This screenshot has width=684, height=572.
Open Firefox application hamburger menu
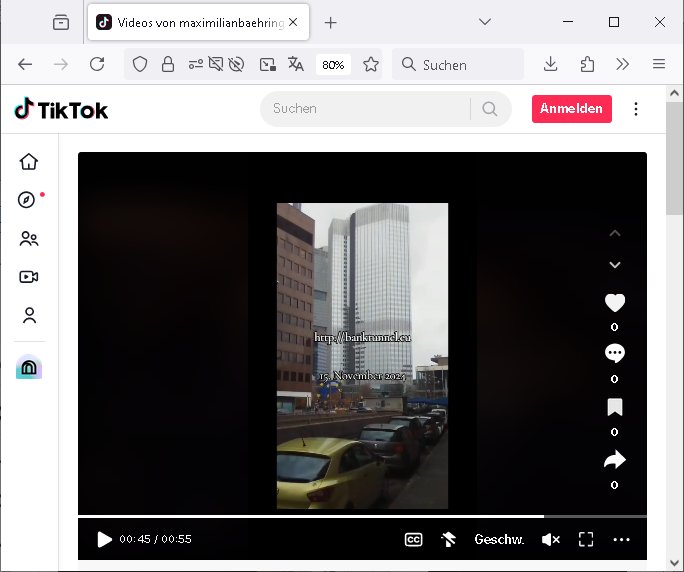tap(659, 64)
